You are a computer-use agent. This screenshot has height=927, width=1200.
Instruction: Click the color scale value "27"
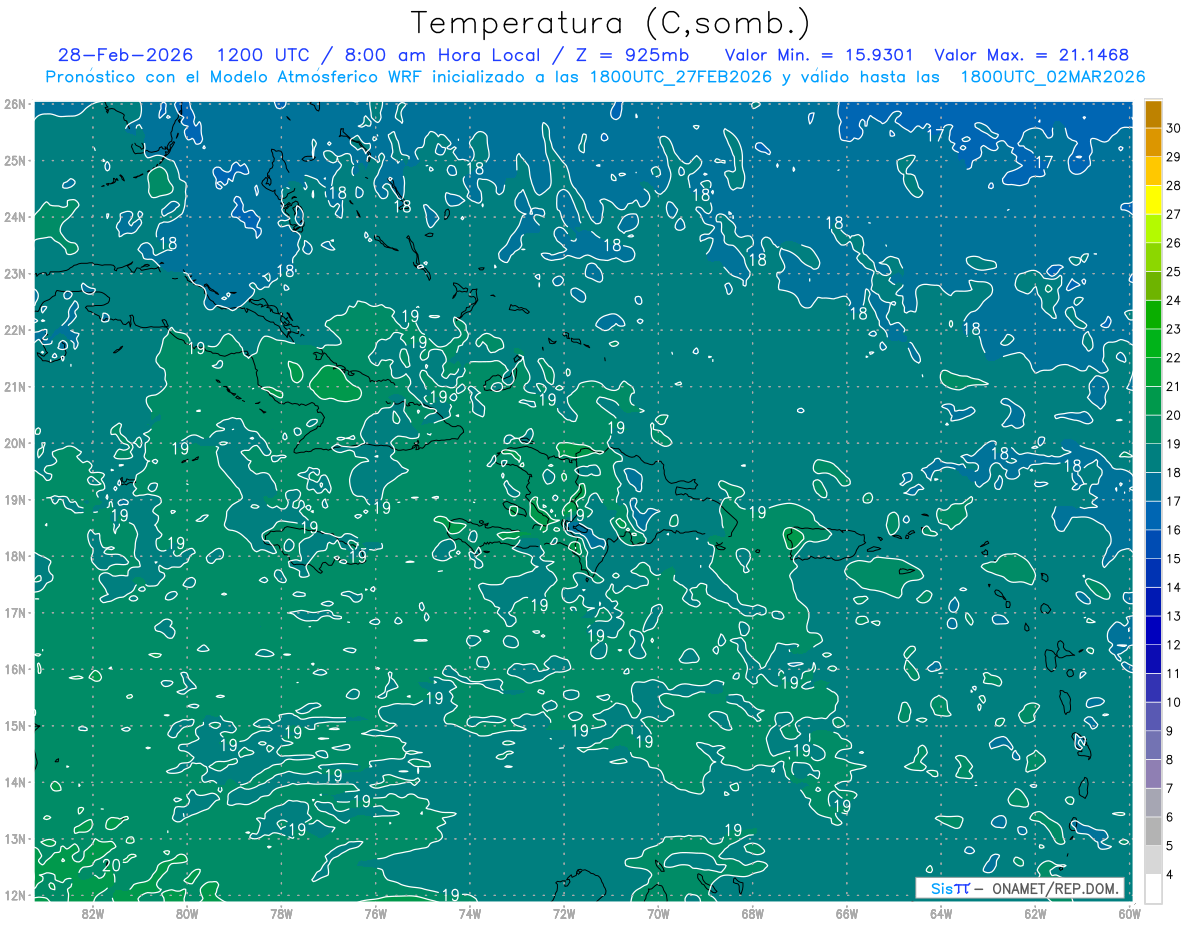[1174, 214]
